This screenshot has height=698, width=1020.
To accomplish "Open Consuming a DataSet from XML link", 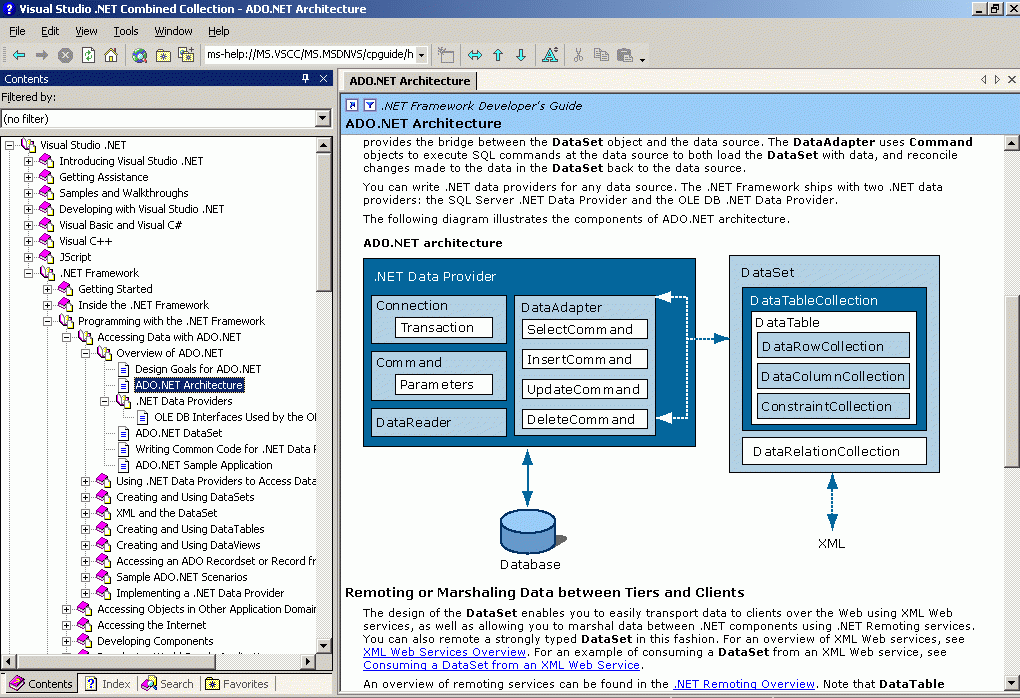I will [x=502, y=665].
